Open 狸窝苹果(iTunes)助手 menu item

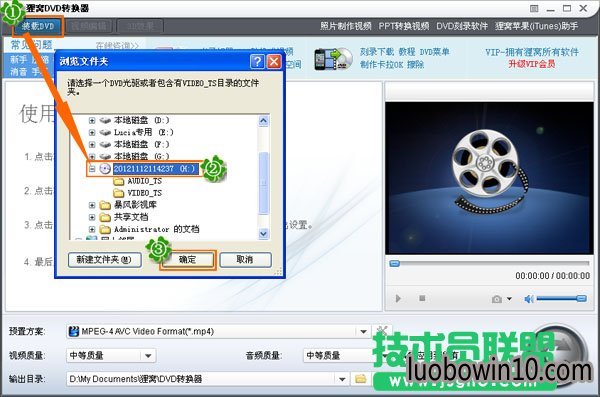(536, 26)
